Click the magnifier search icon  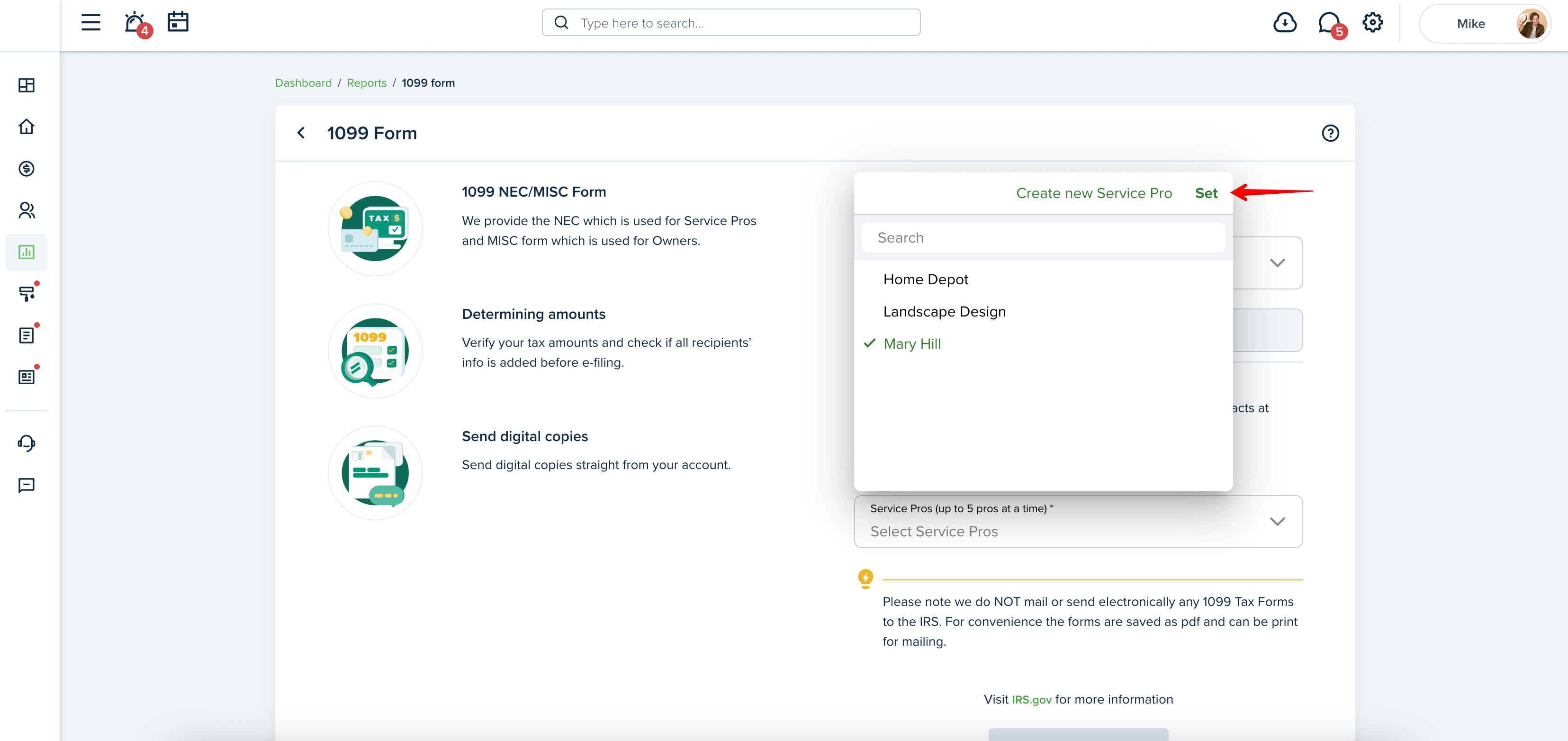coord(561,23)
